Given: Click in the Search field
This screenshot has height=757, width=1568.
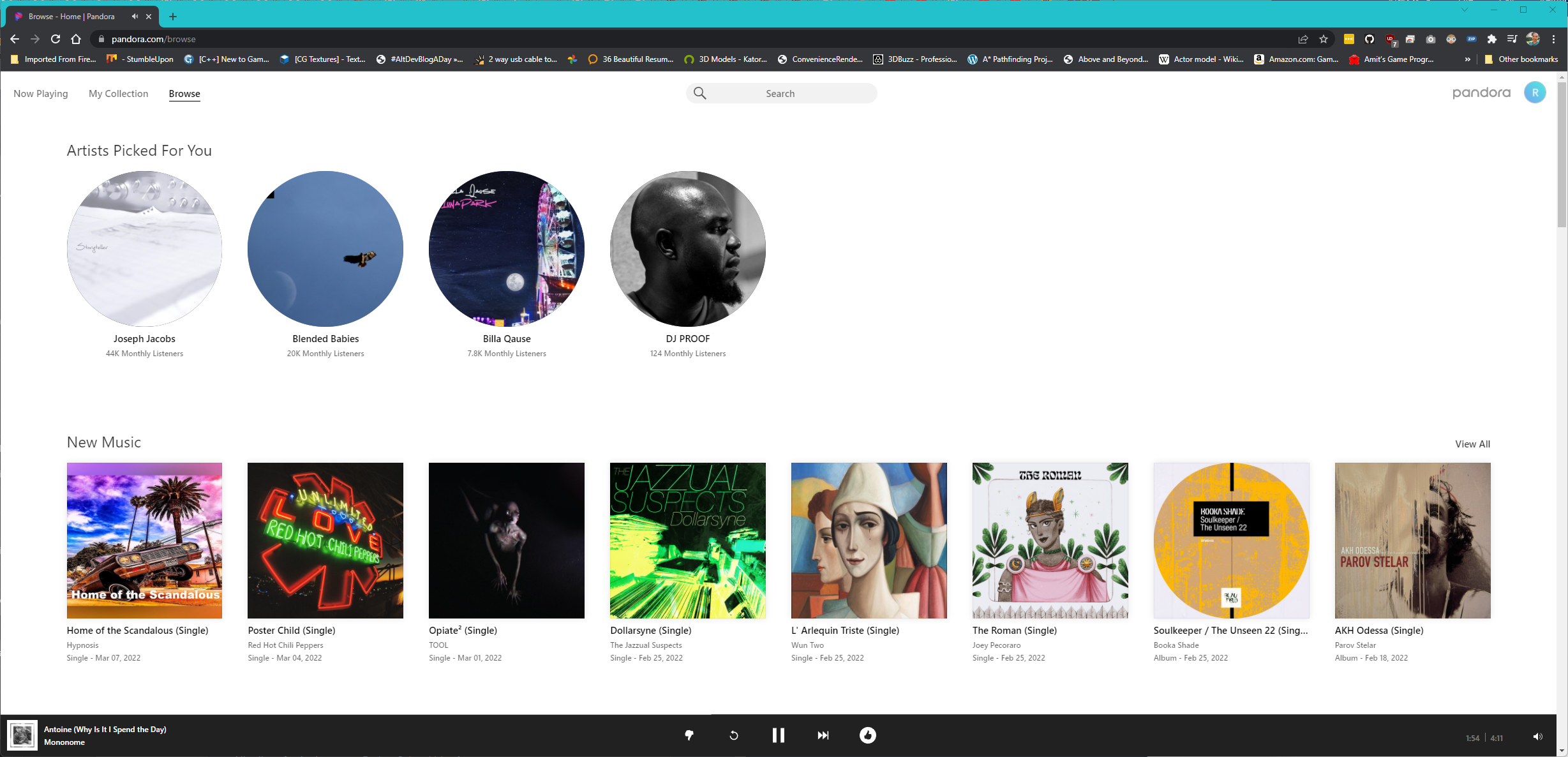Looking at the screenshot, I should 781,93.
